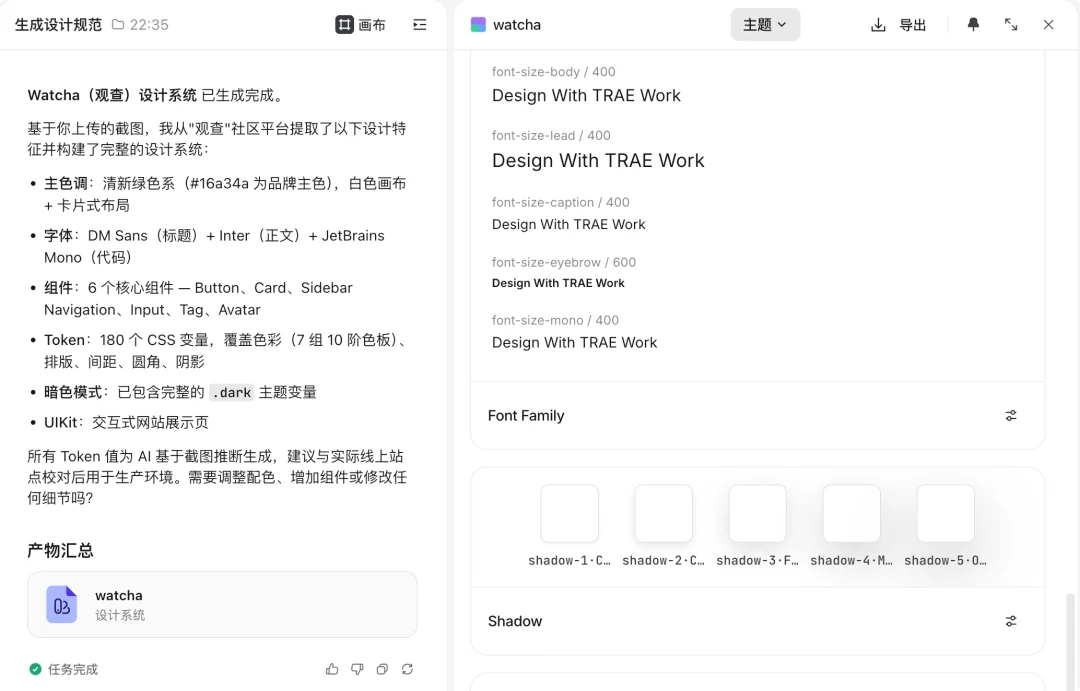Expand the panel to fullscreen
Image resolution: width=1080 pixels, height=691 pixels.
point(1010,25)
